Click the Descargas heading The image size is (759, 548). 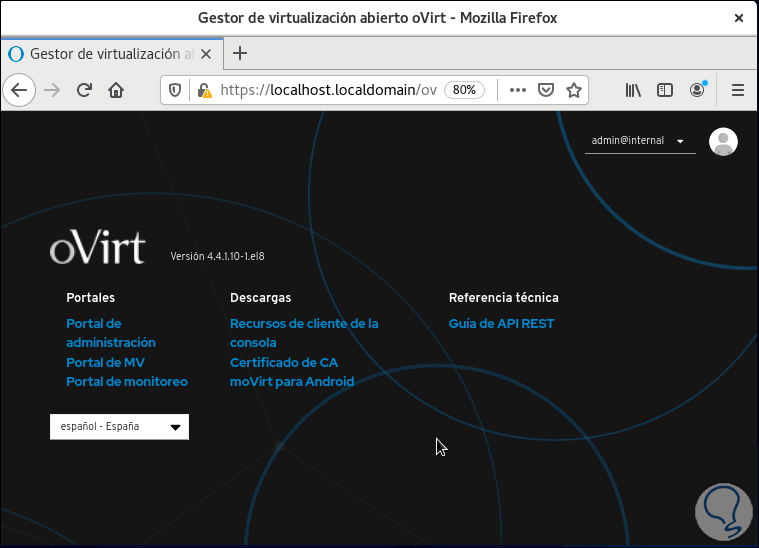click(260, 297)
